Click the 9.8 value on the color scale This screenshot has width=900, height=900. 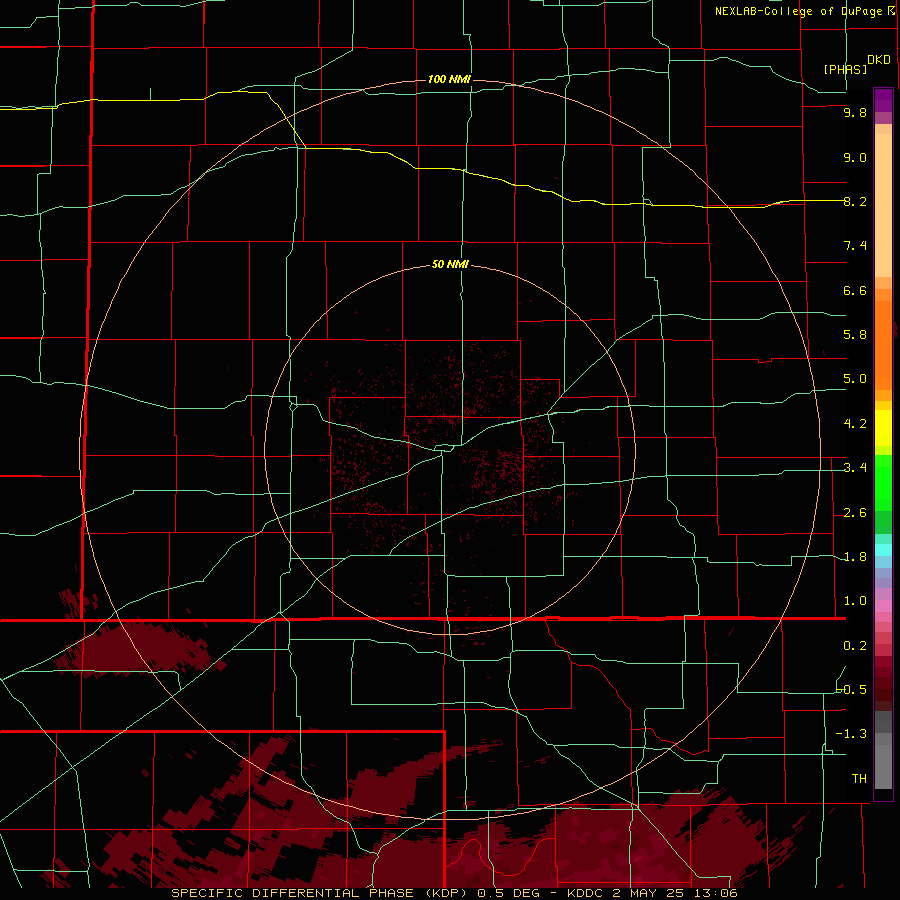[x=855, y=113]
